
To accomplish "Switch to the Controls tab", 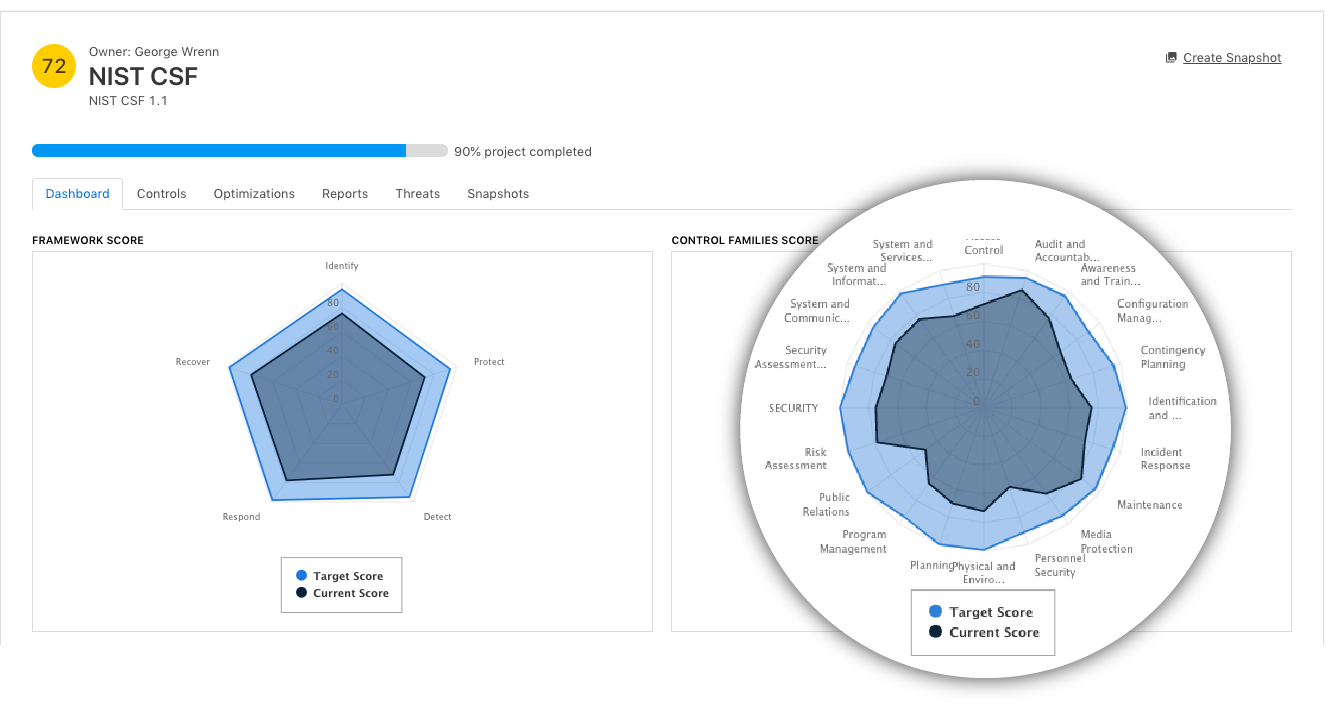I will [x=162, y=194].
